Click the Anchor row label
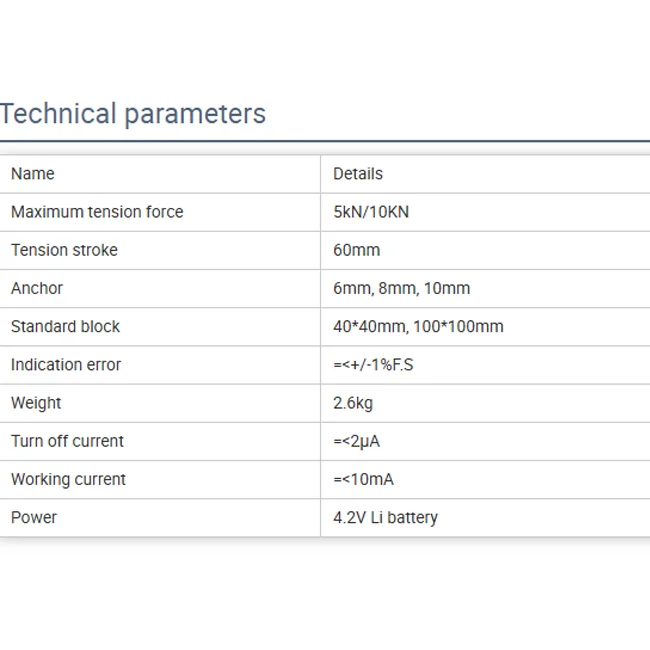The height and width of the screenshot is (650, 650). pos(37,288)
